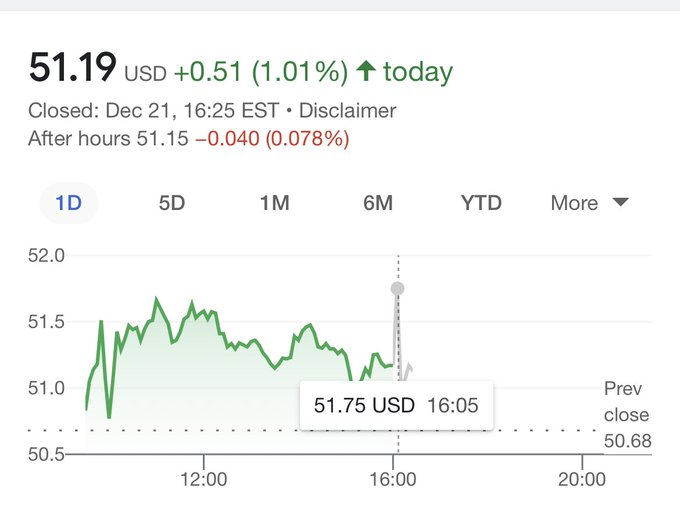Image resolution: width=680 pixels, height=509 pixels.
Task: Click the gray hover dot on chart
Action: point(397,289)
